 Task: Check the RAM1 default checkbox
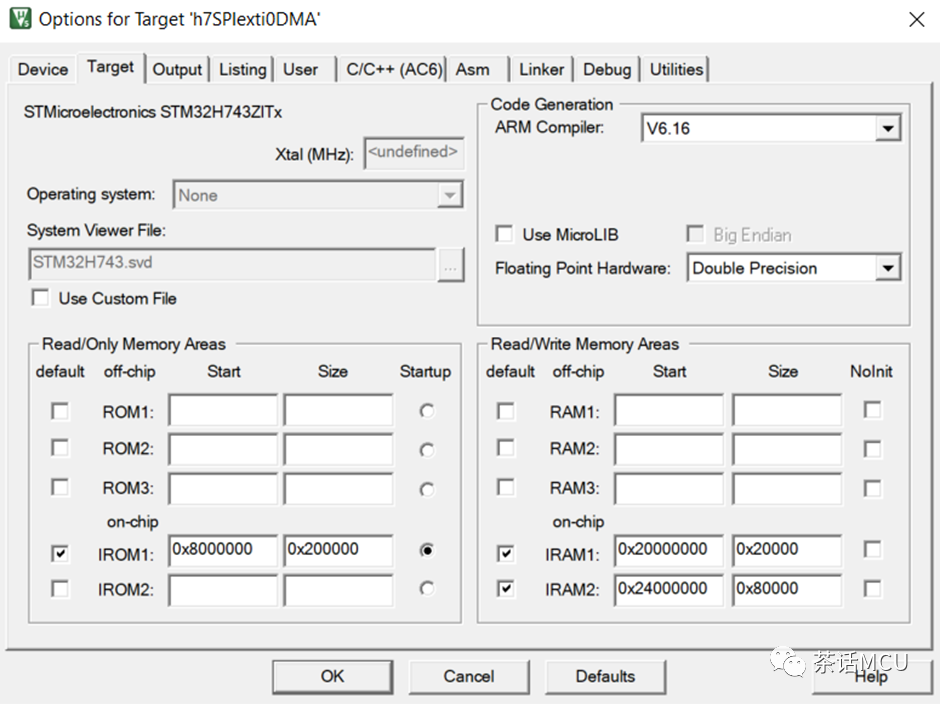click(x=506, y=411)
